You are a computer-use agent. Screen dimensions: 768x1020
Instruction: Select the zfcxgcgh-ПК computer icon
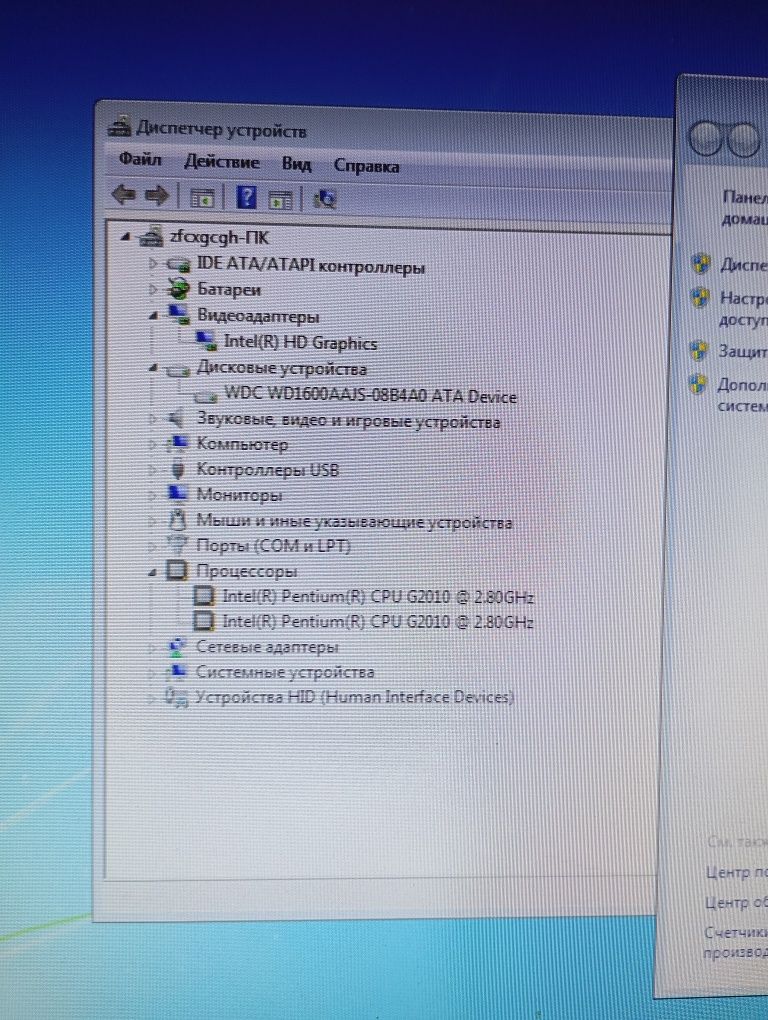(x=150, y=237)
